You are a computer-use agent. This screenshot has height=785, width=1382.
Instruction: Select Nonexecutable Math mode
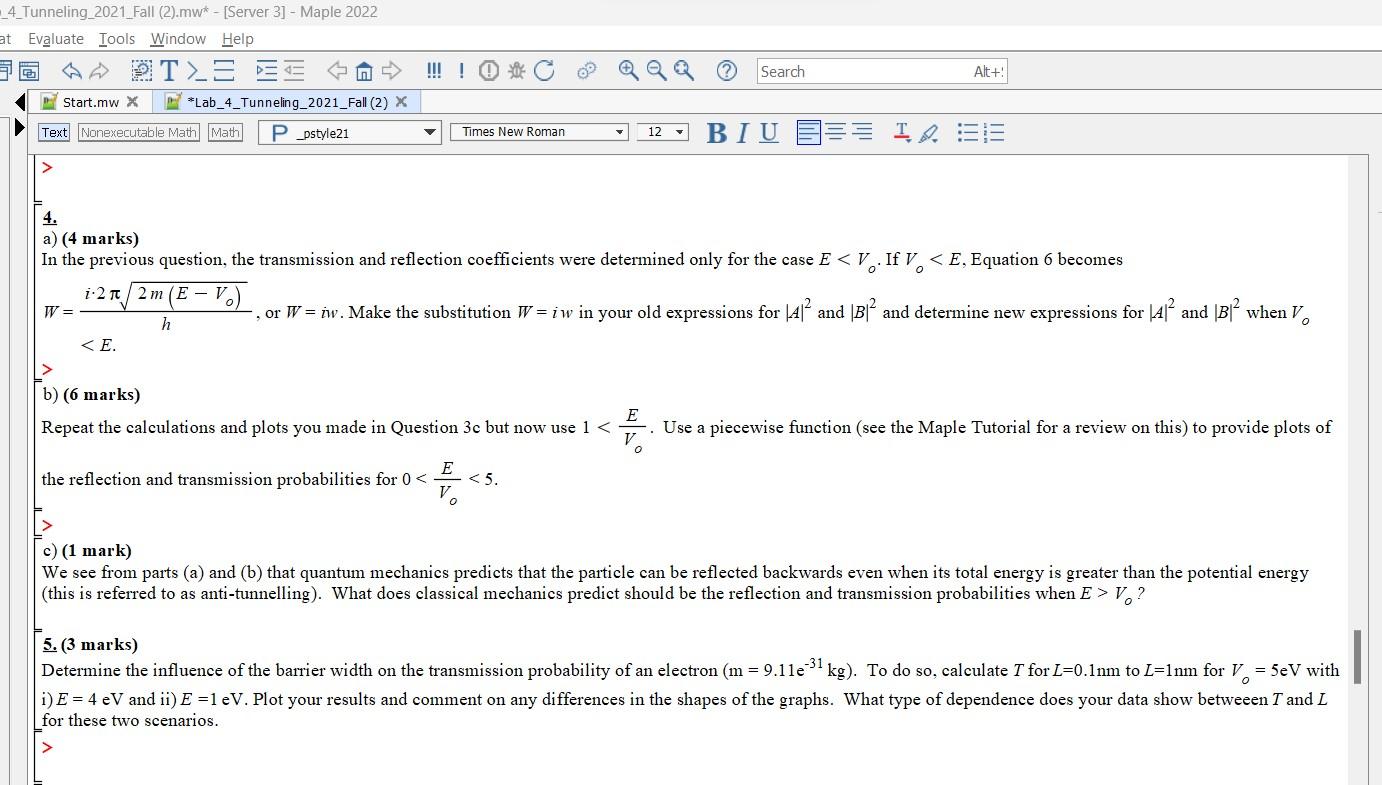pos(138,131)
